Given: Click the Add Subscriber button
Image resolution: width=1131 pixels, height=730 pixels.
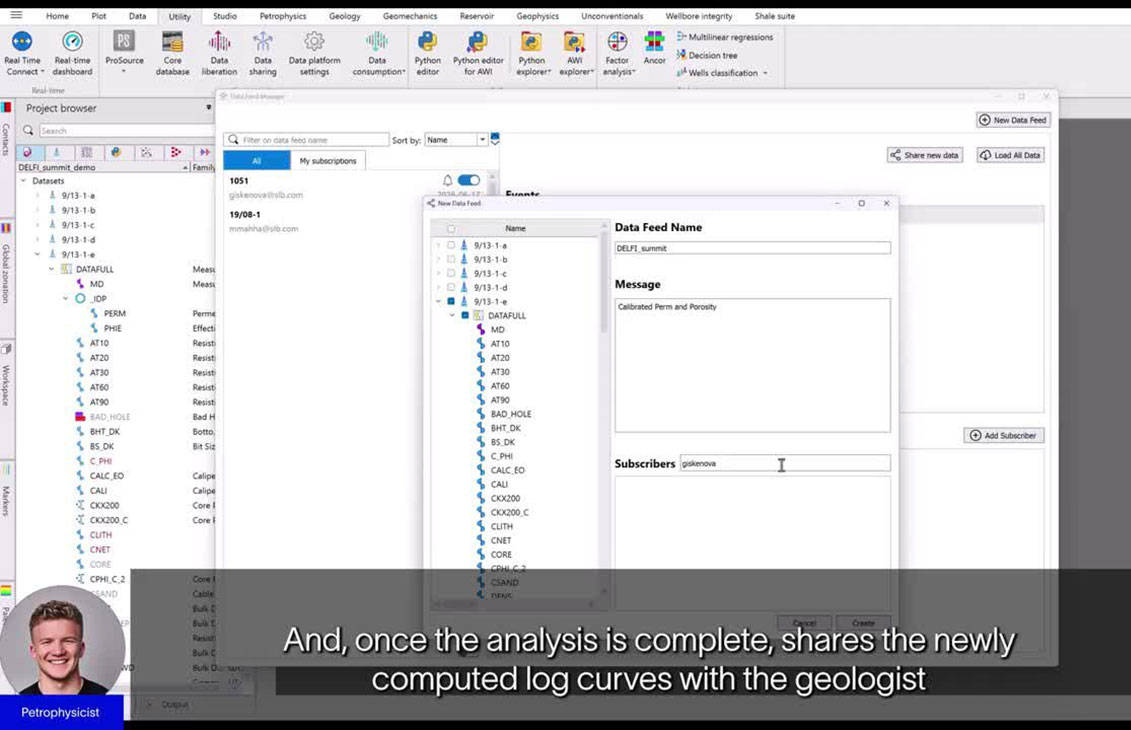Looking at the screenshot, I should pos(1003,436).
